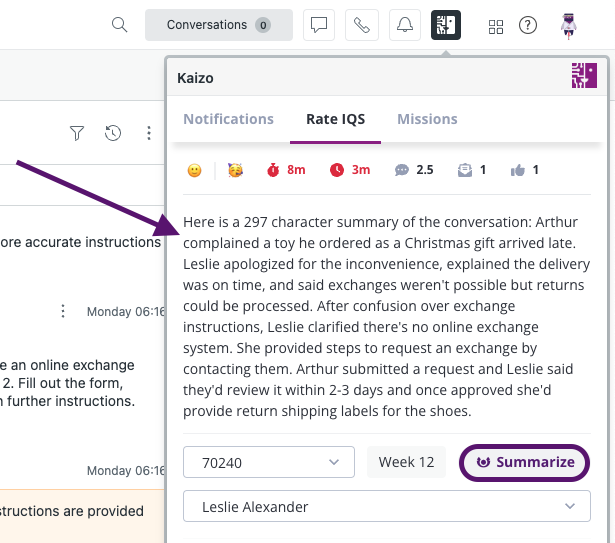The width and height of the screenshot is (615, 543).
Task: Select the Rate IQS tab
Action: (x=335, y=119)
